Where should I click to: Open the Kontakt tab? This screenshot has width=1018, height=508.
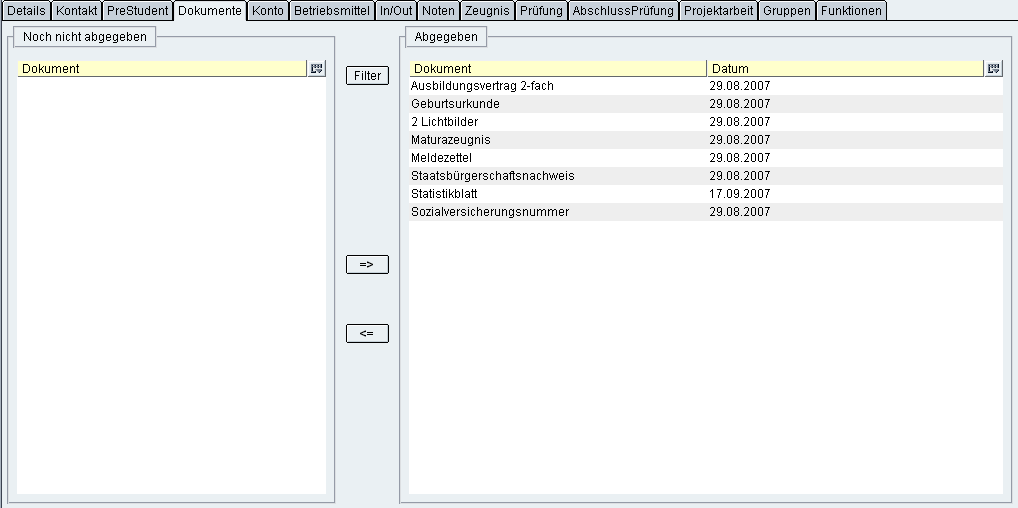77,11
